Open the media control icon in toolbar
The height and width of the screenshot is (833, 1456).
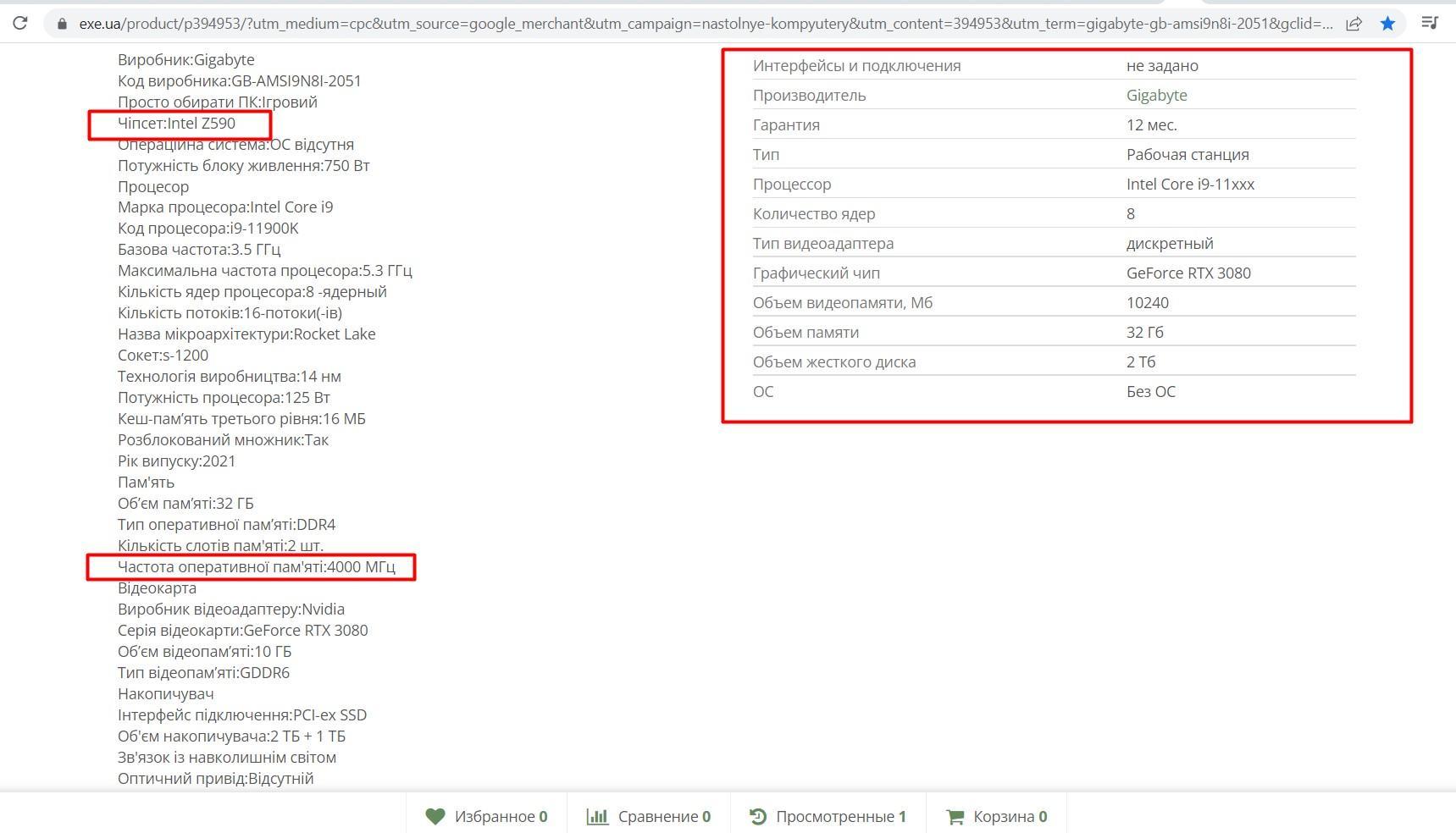(1430, 23)
